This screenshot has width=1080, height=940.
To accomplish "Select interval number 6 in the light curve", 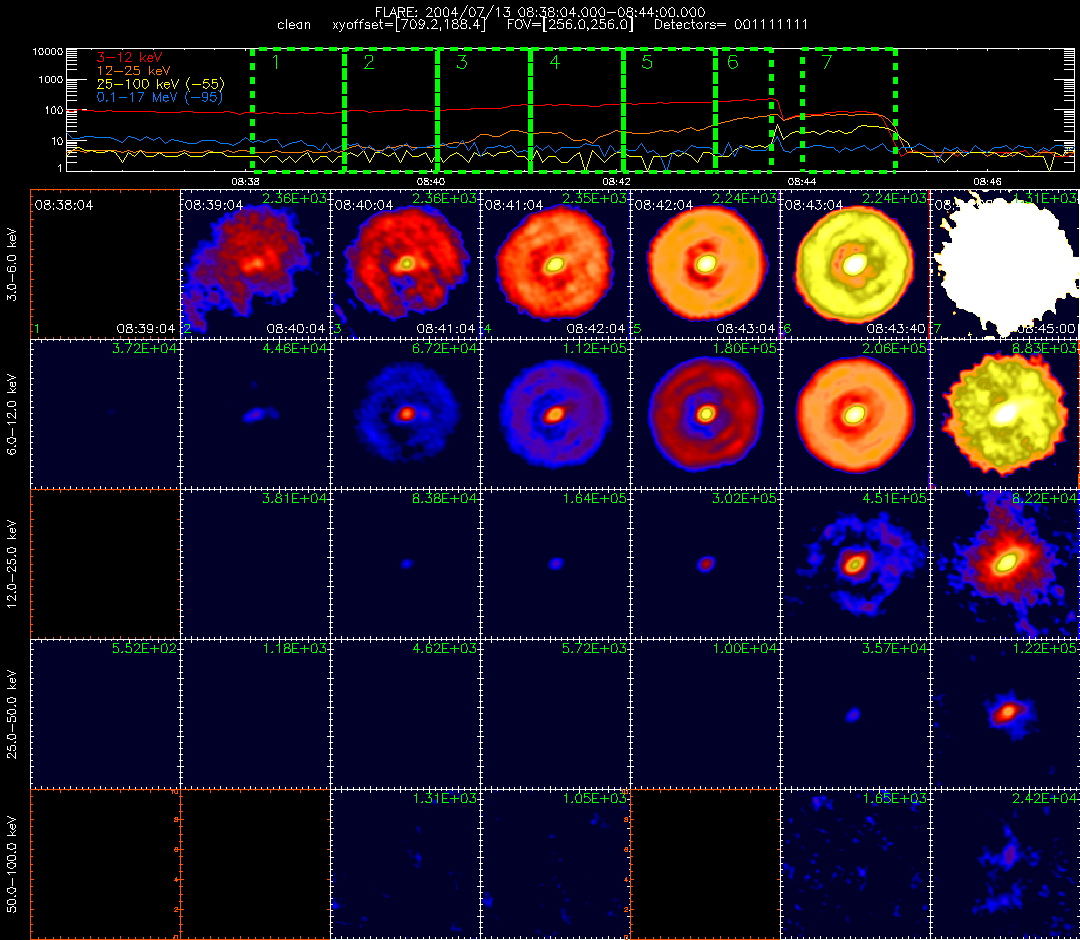I will (x=744, y=110).
